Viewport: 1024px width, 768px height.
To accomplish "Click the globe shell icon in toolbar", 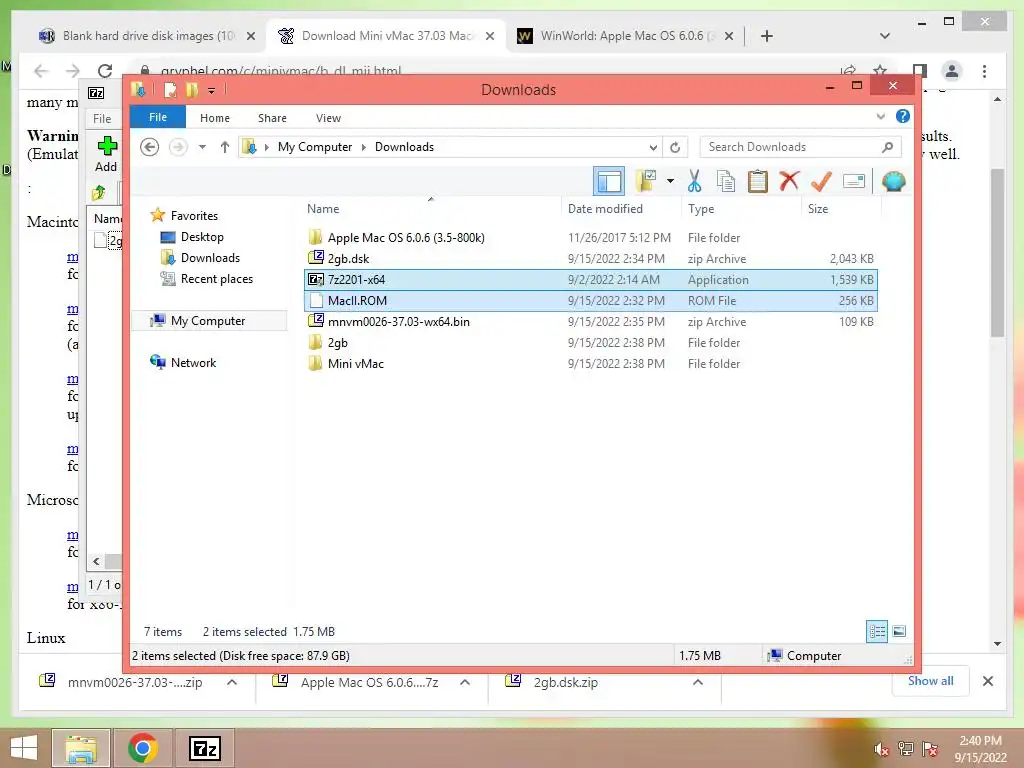I will 893,182.
